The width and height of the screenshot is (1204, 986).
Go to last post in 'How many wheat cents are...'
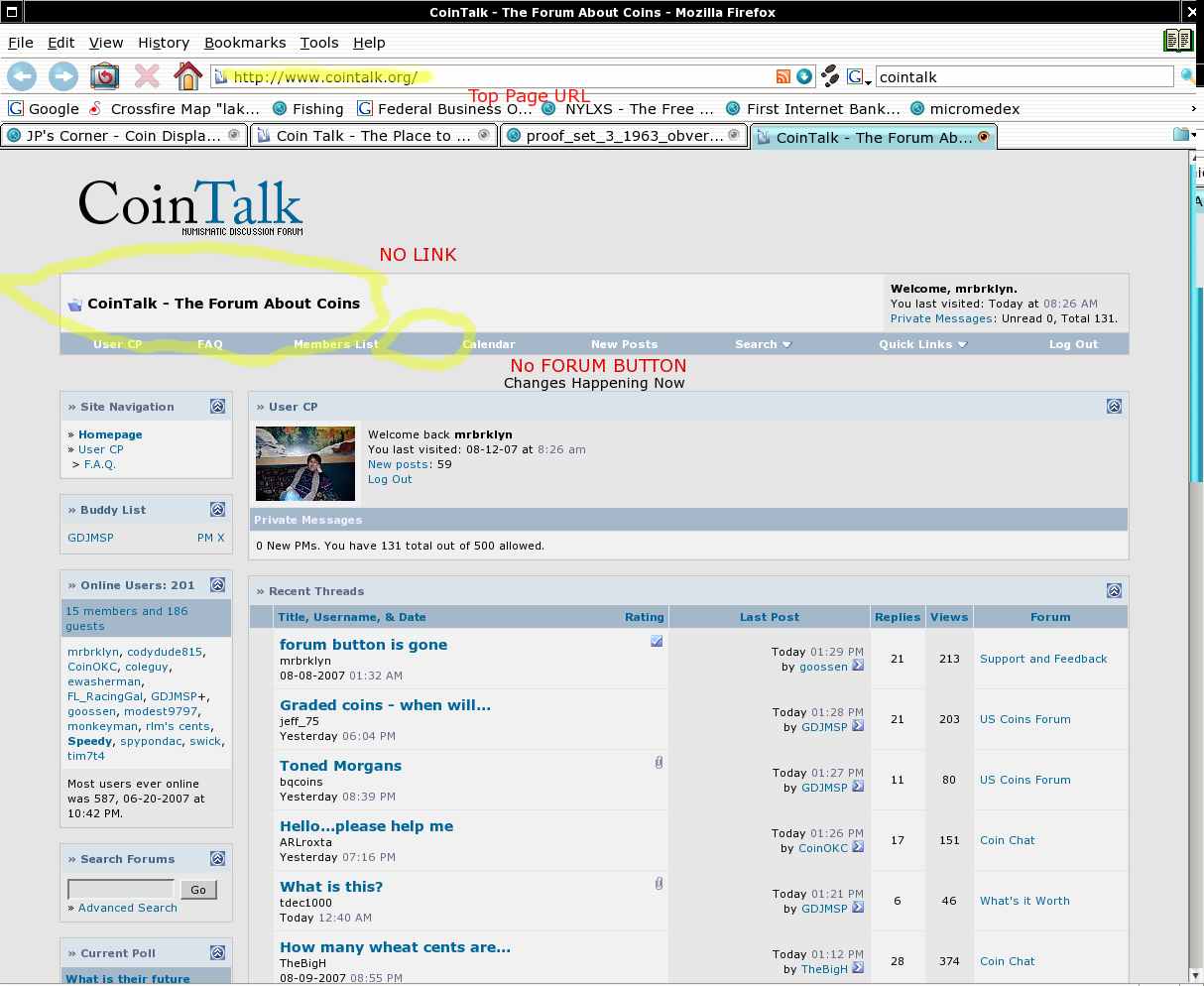[858, 968]
